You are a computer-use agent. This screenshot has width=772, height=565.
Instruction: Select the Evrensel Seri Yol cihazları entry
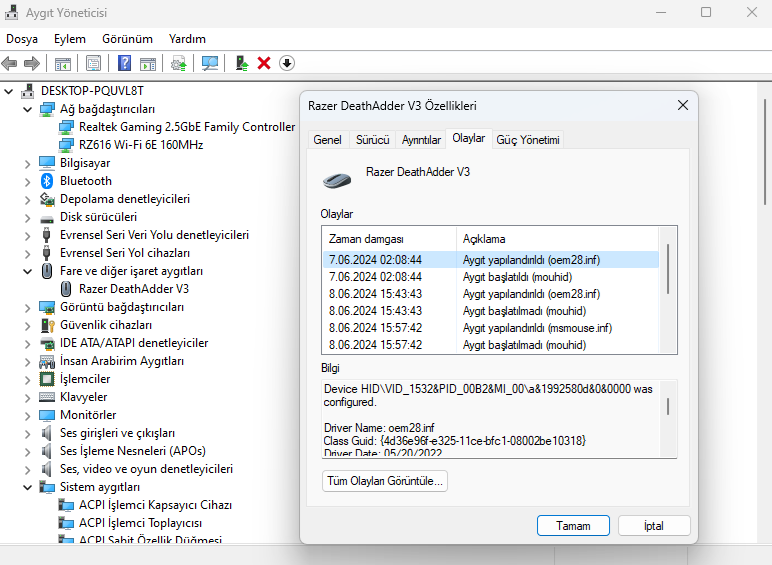[x=125, y=253]
